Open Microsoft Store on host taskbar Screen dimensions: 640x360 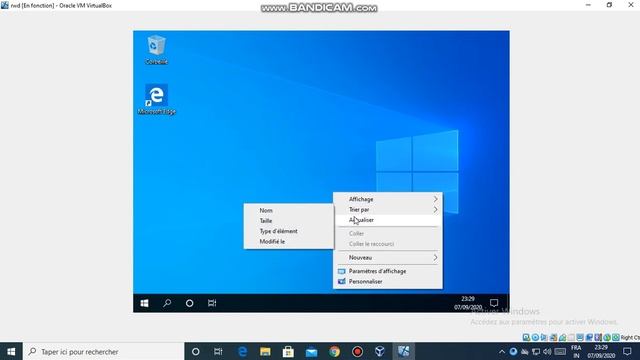(x=288, y=351)
